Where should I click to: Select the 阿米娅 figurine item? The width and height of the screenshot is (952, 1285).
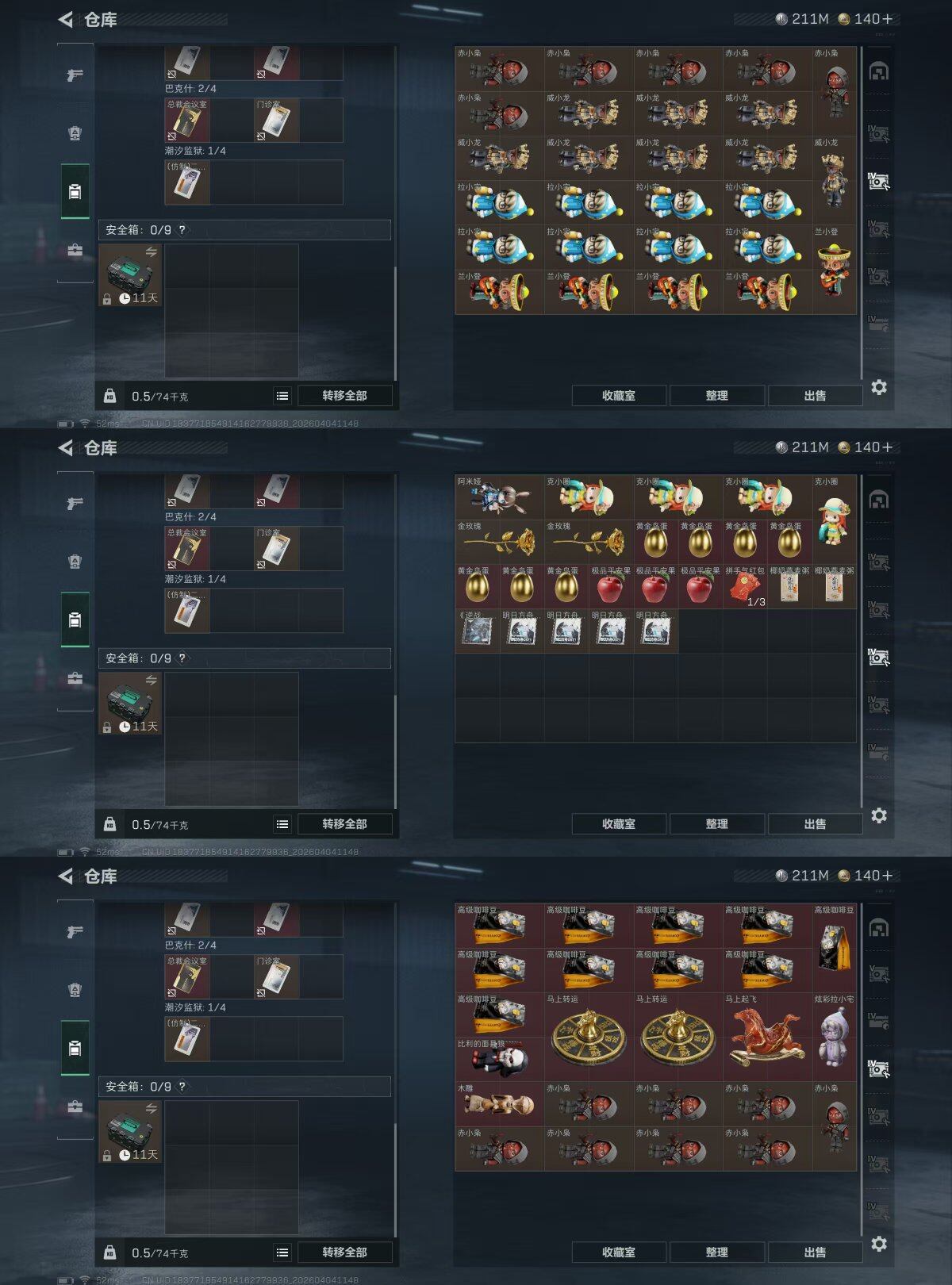coord(499,497)
